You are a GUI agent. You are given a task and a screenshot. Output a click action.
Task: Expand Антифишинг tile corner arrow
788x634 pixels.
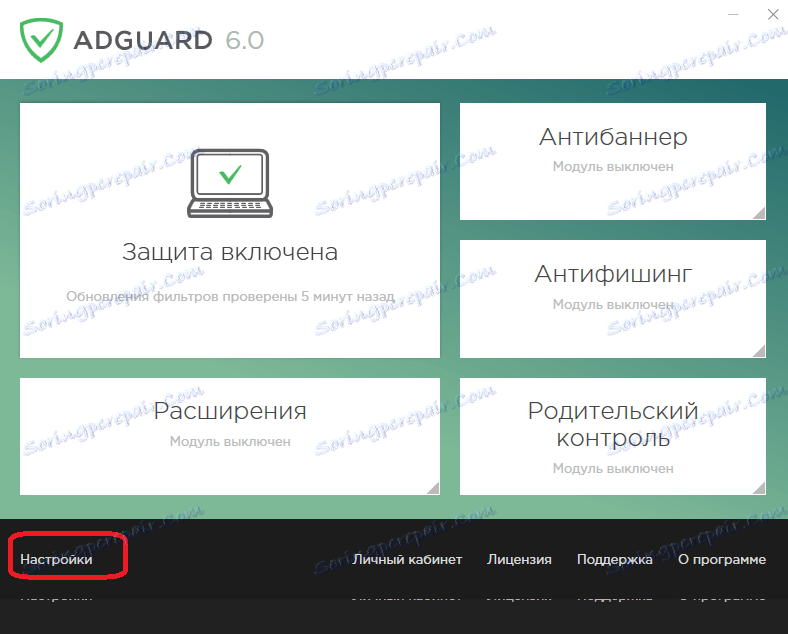pos(759,351)
